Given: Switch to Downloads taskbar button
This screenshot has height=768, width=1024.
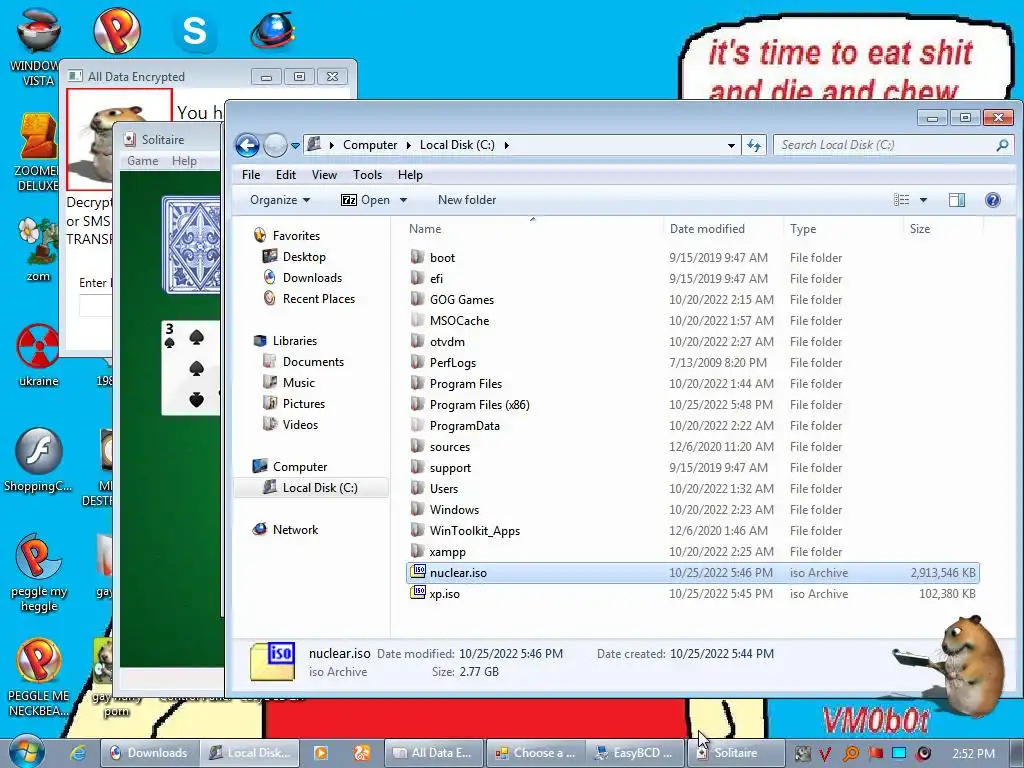Looking at the screenshot, I should tap(149, 753).
